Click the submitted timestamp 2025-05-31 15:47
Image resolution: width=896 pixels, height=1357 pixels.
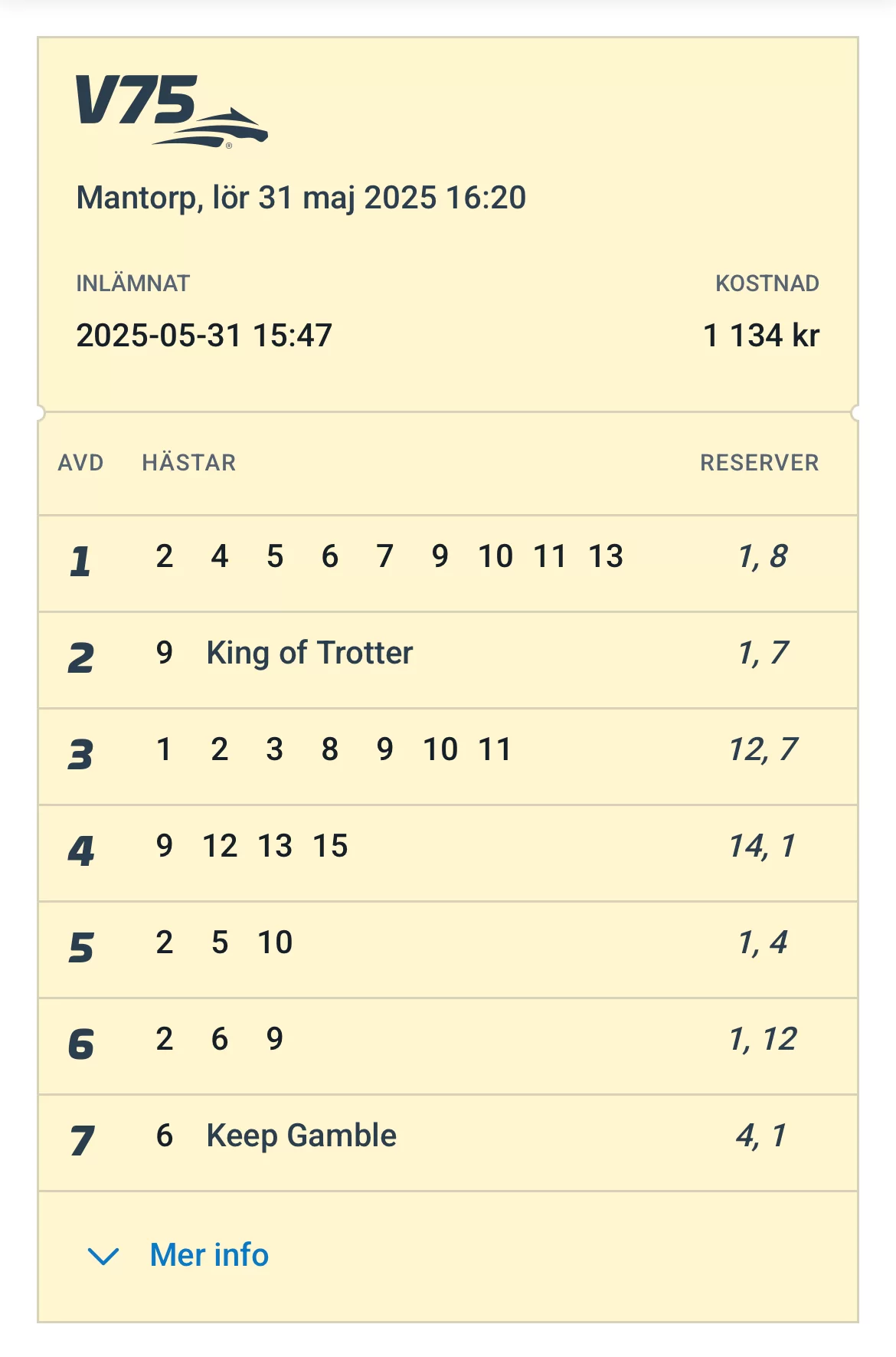coord(204,336)
